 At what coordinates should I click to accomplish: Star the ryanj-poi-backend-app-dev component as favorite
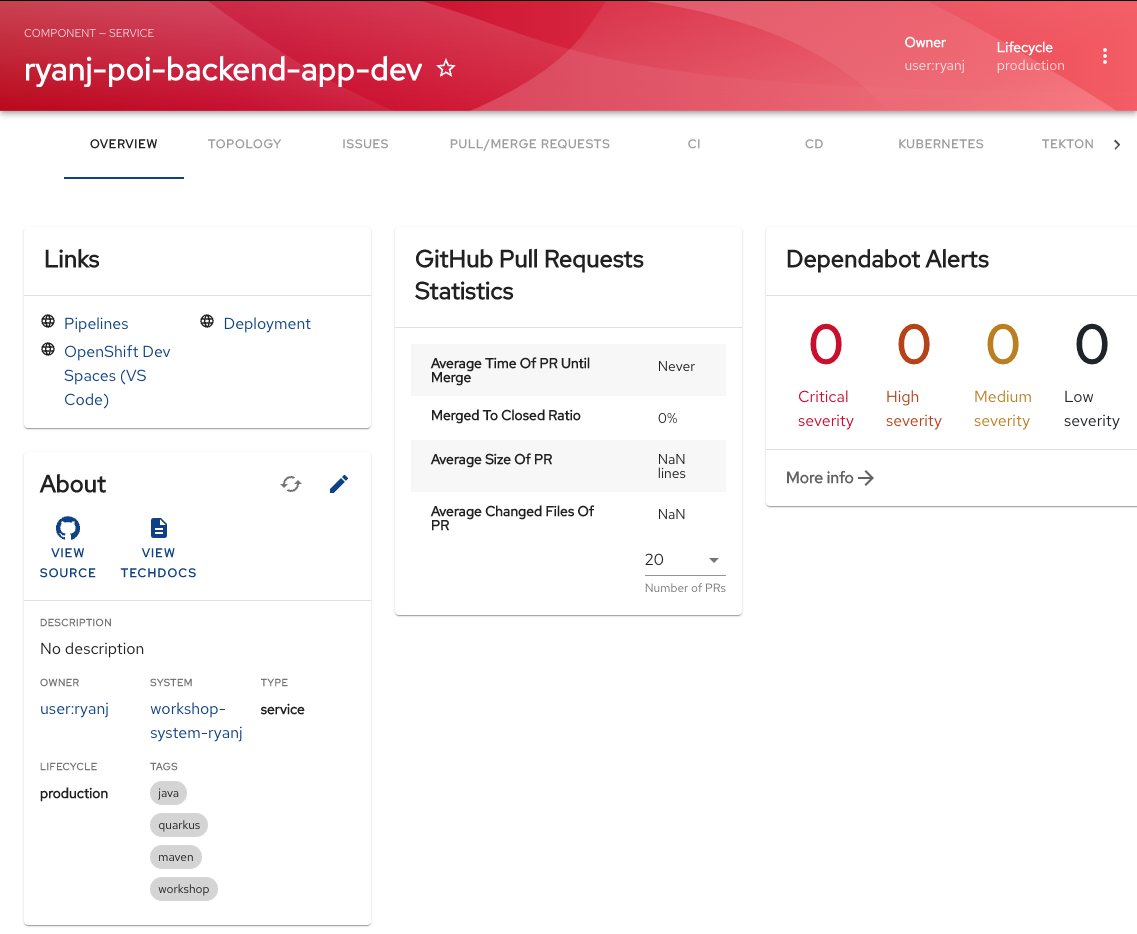[x=446, y=69]
